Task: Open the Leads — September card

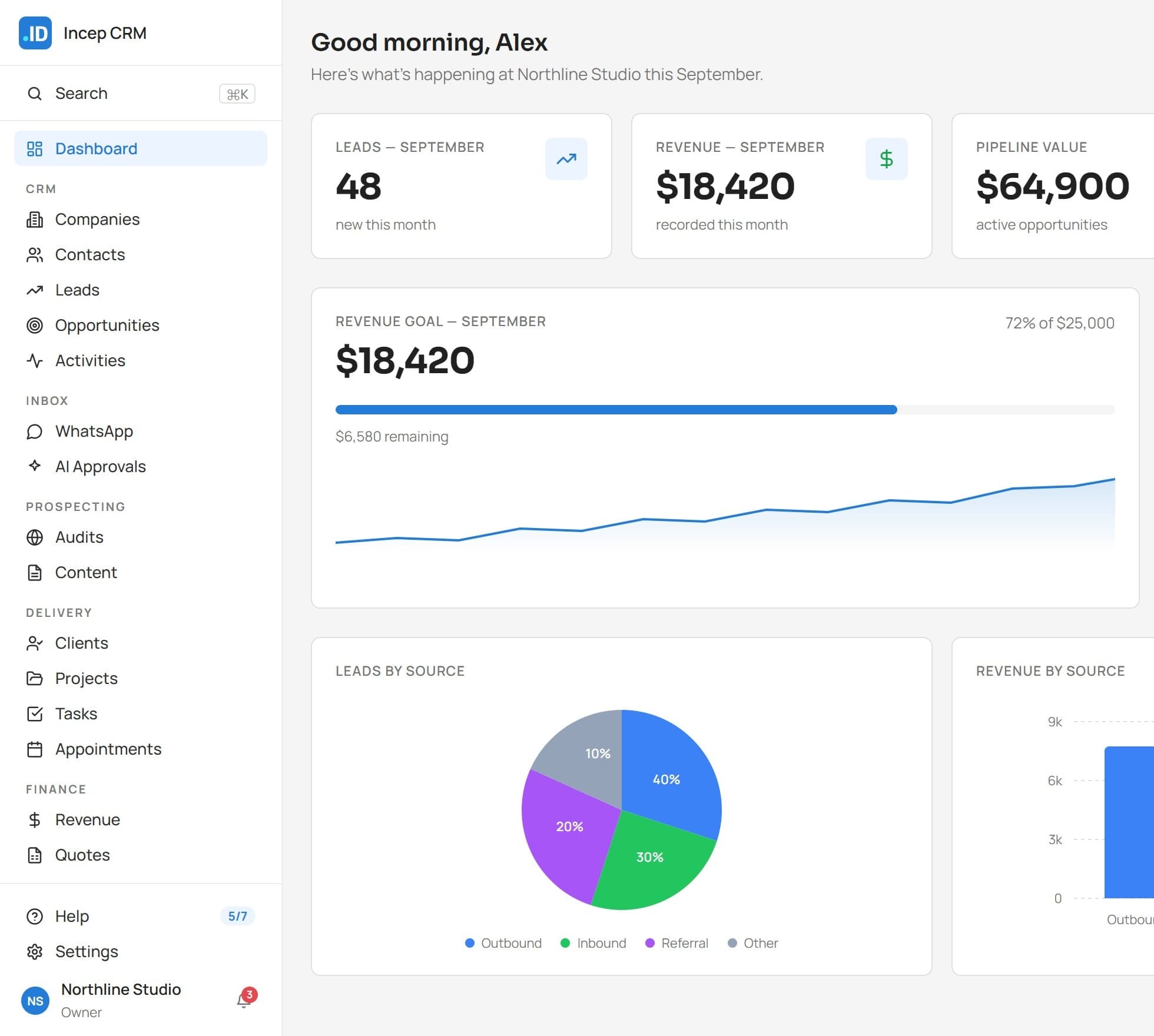Action: (462, 186)
